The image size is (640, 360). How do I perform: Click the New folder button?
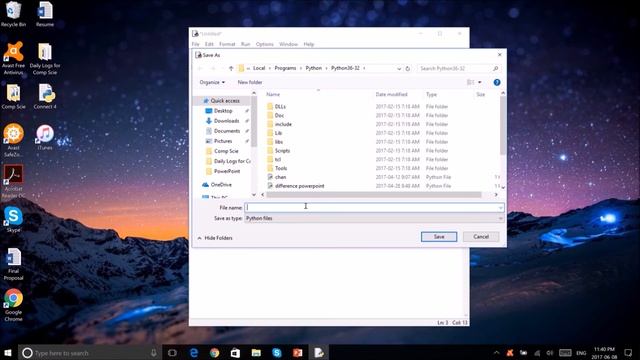[250, 82]
